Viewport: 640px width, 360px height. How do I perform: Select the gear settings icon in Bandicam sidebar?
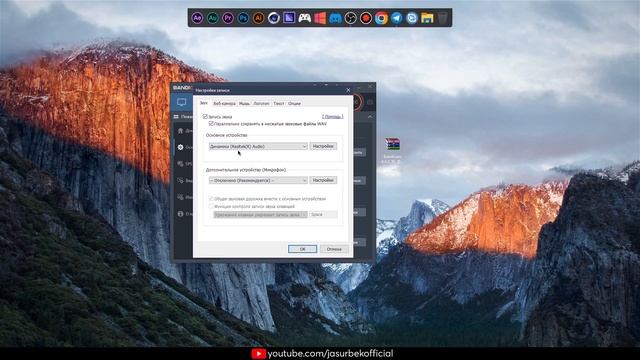180,147
